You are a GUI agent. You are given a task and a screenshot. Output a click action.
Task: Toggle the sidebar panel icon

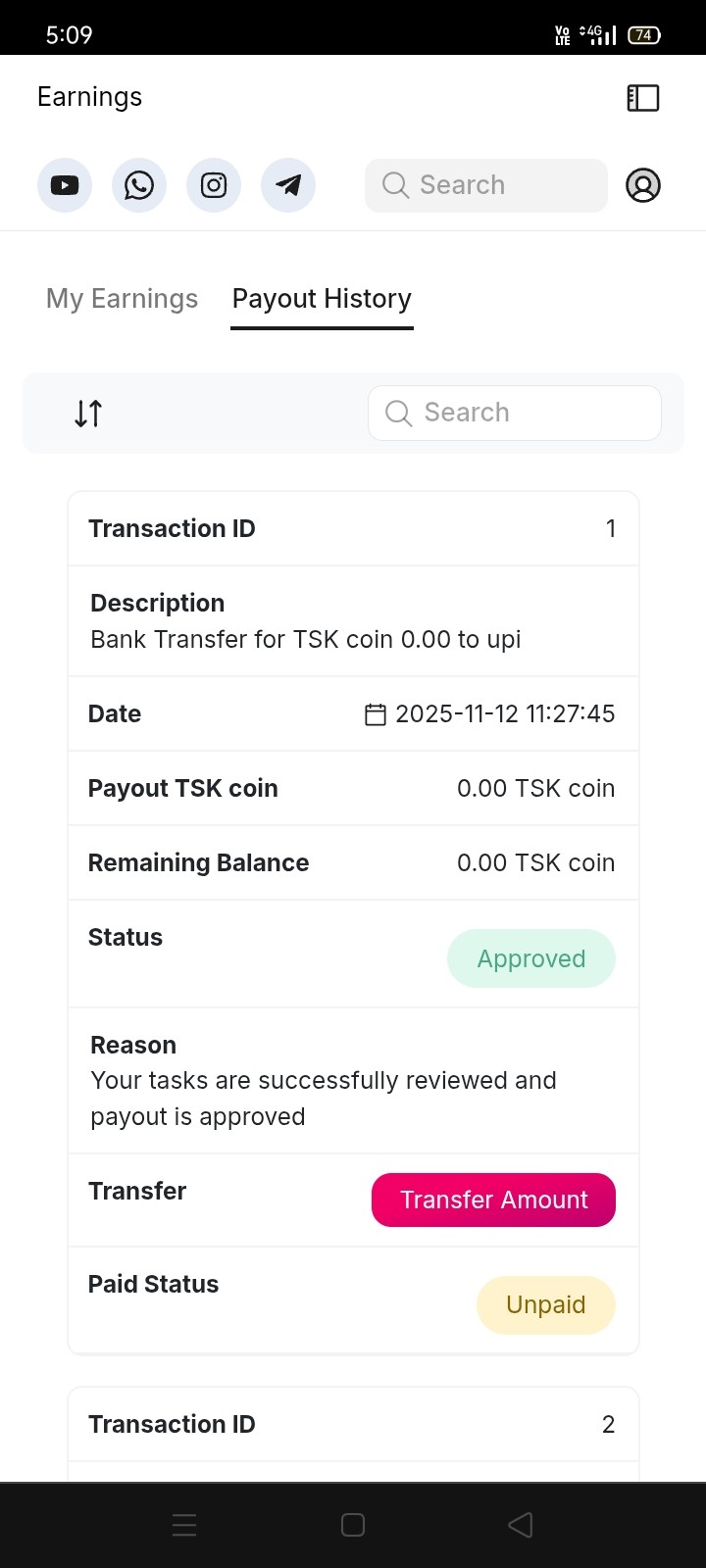643,98
